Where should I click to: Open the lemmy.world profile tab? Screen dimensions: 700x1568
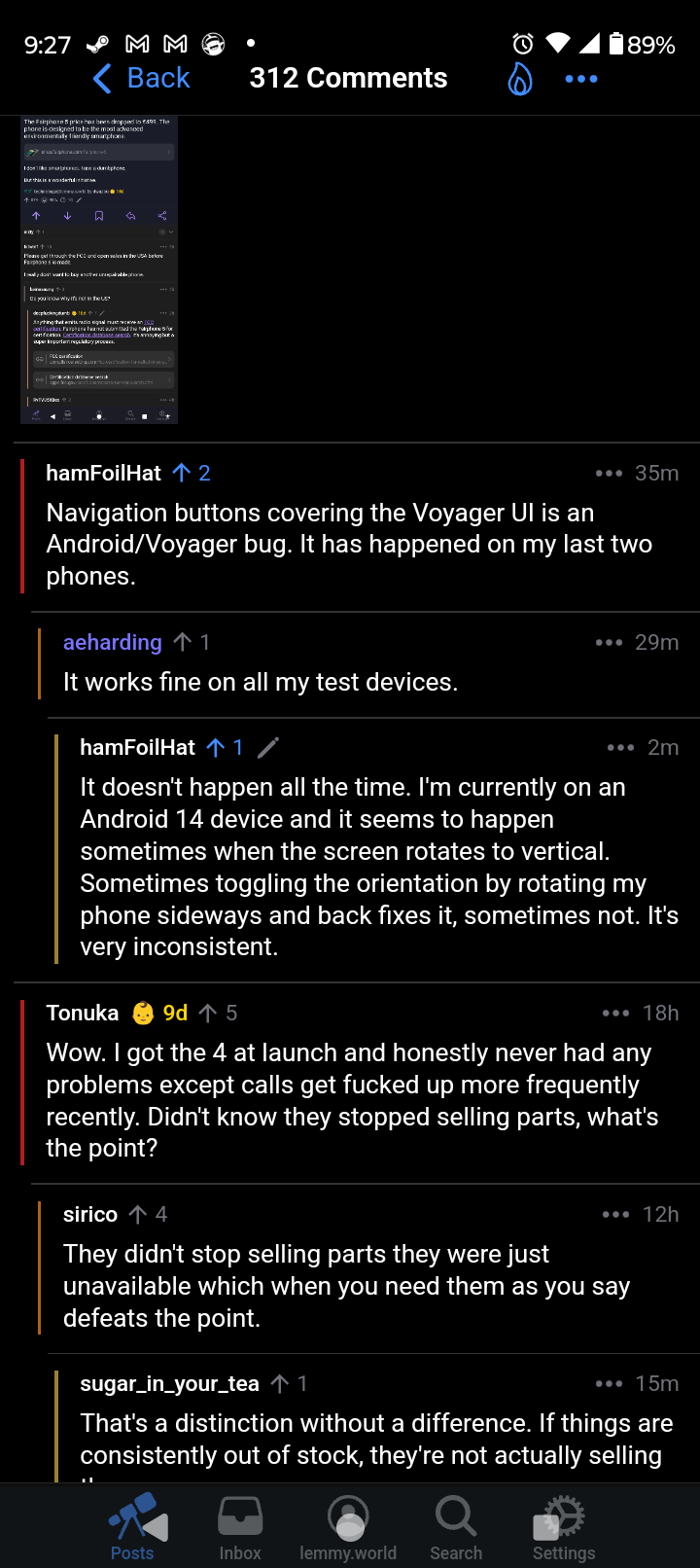click(x=348, y=1527)
